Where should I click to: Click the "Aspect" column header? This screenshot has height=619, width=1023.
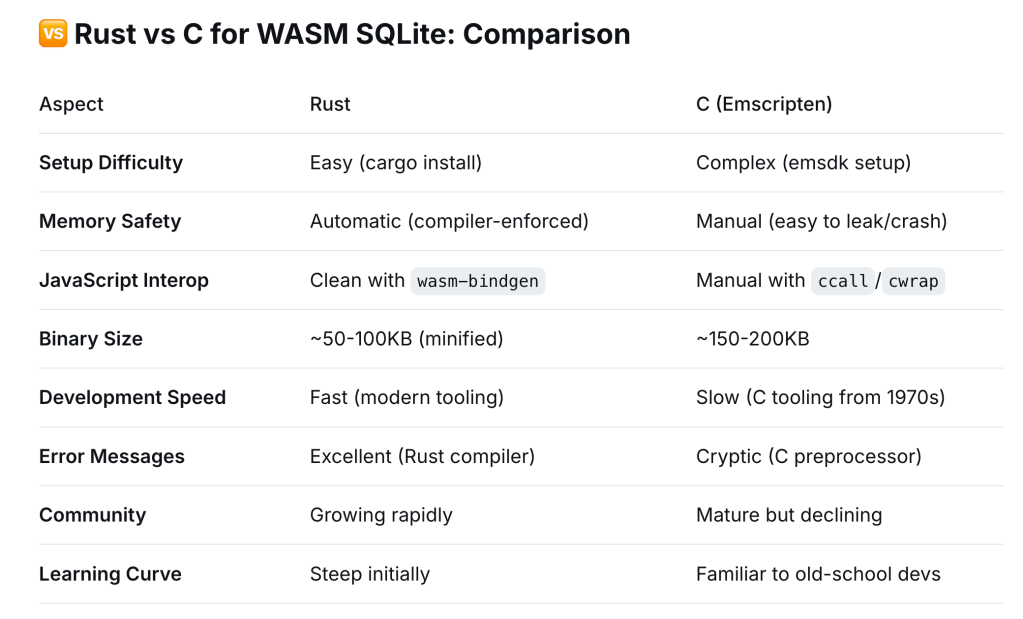pos(71,104)
